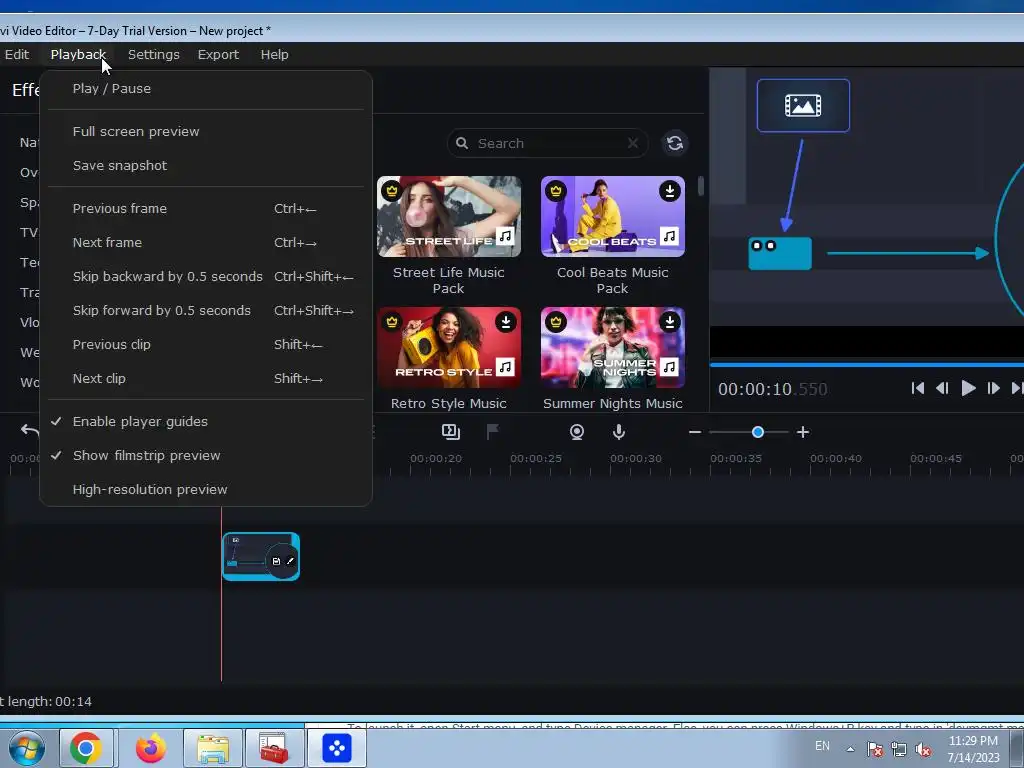Close the open Playback menu
Screen dimensions: 1024x768
[x=78, y=55]
